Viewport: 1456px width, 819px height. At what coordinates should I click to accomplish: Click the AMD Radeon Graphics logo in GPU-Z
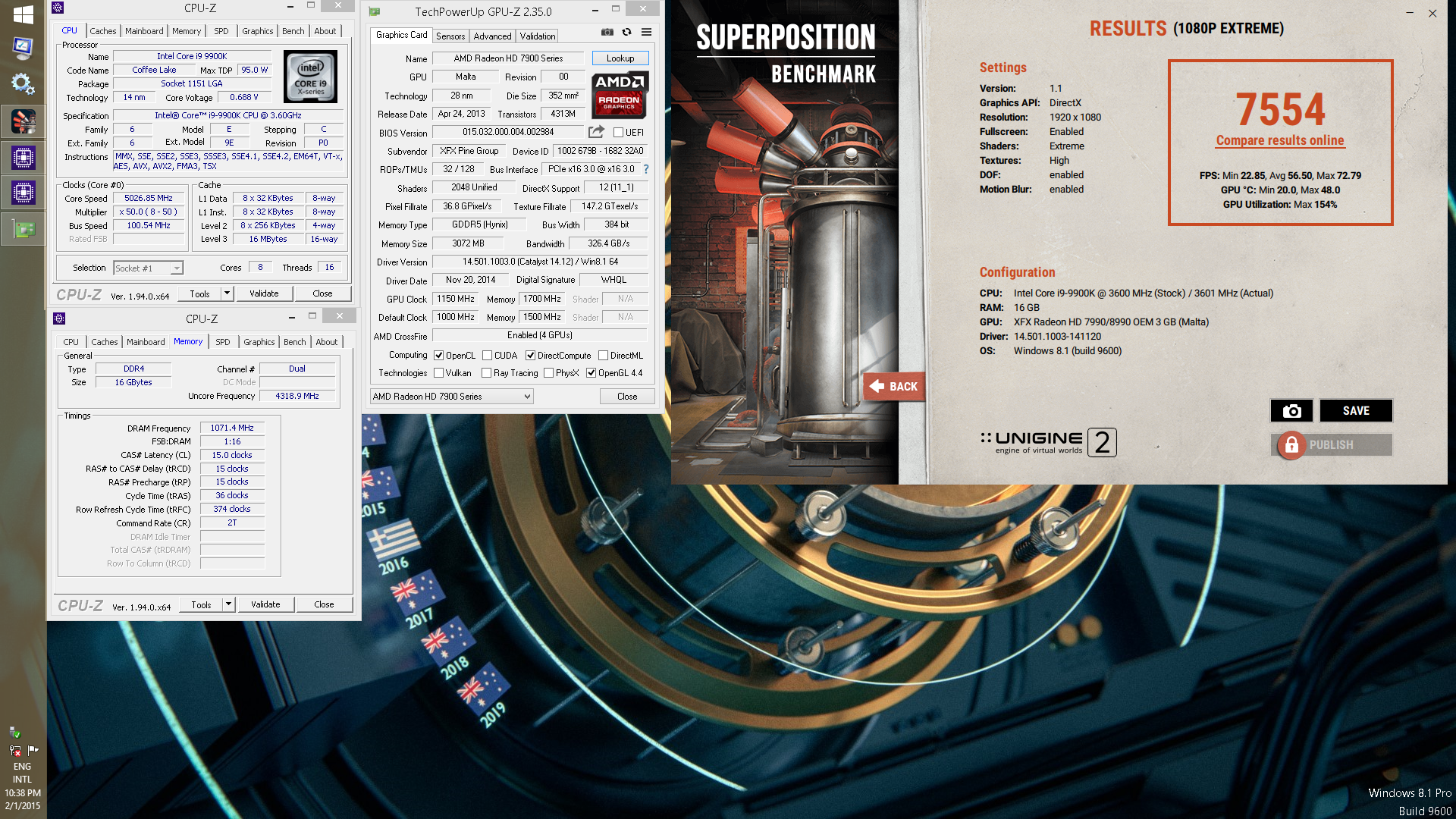619,95
